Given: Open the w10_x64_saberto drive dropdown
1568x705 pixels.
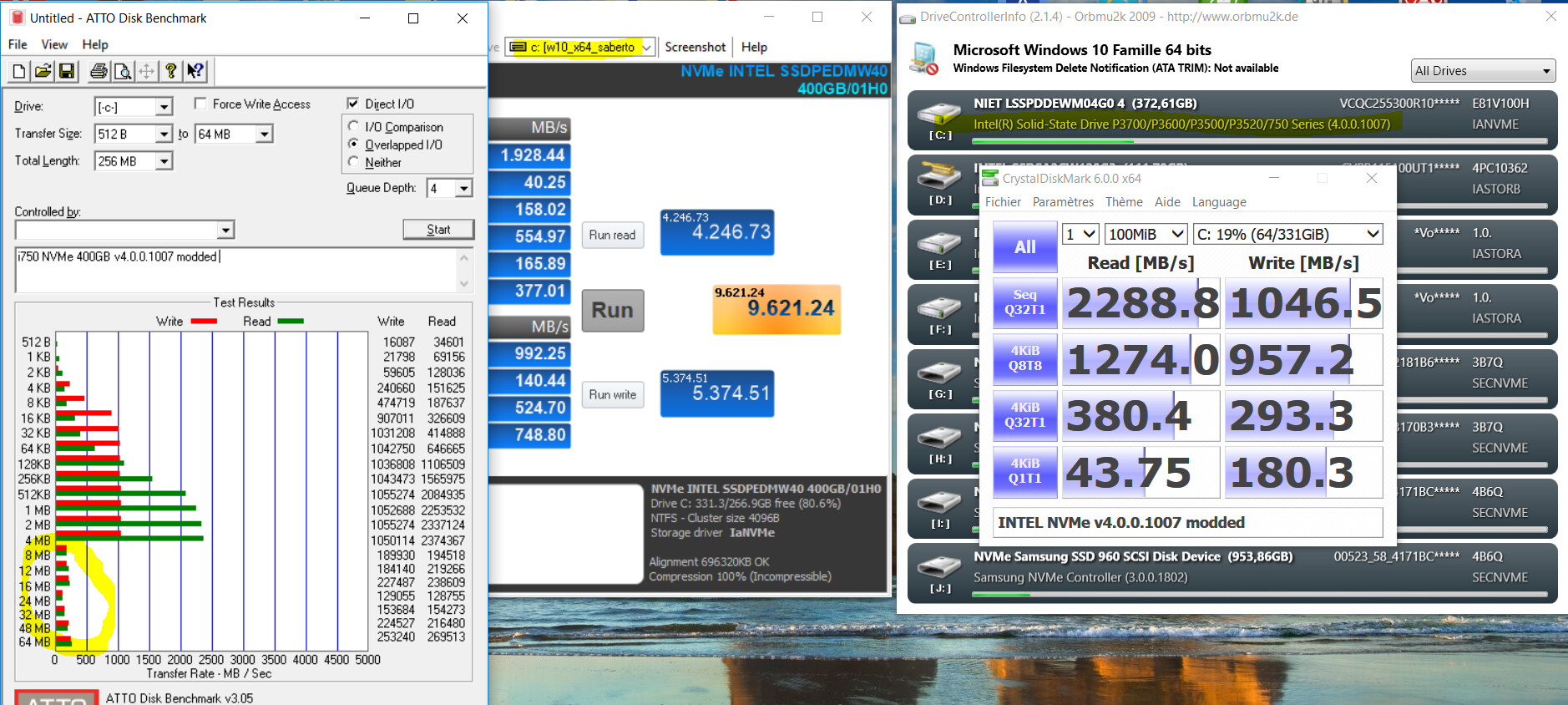Looking at the screenshot, I should tap(580, 47).
